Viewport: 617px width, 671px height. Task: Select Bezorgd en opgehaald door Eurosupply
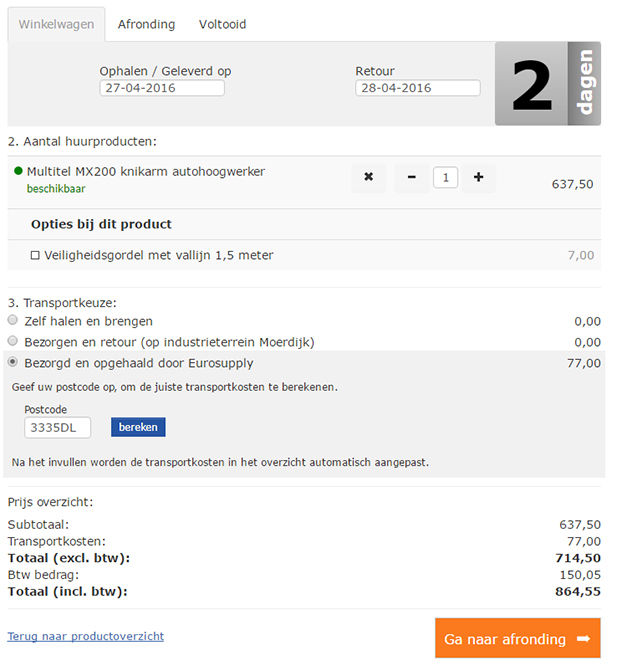[x=13, y=362]
